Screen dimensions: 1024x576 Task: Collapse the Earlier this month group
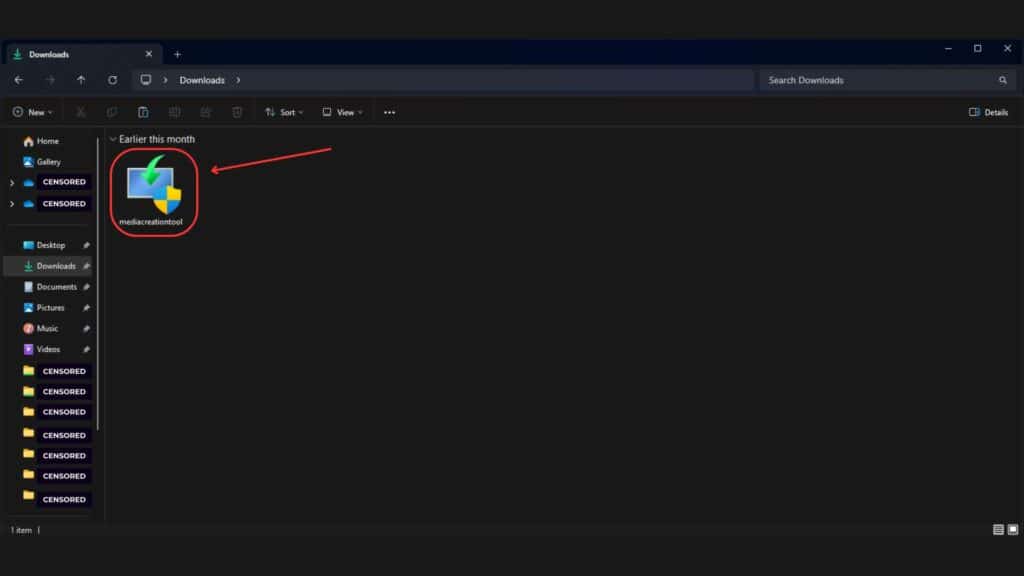click(x=113, y=139)
